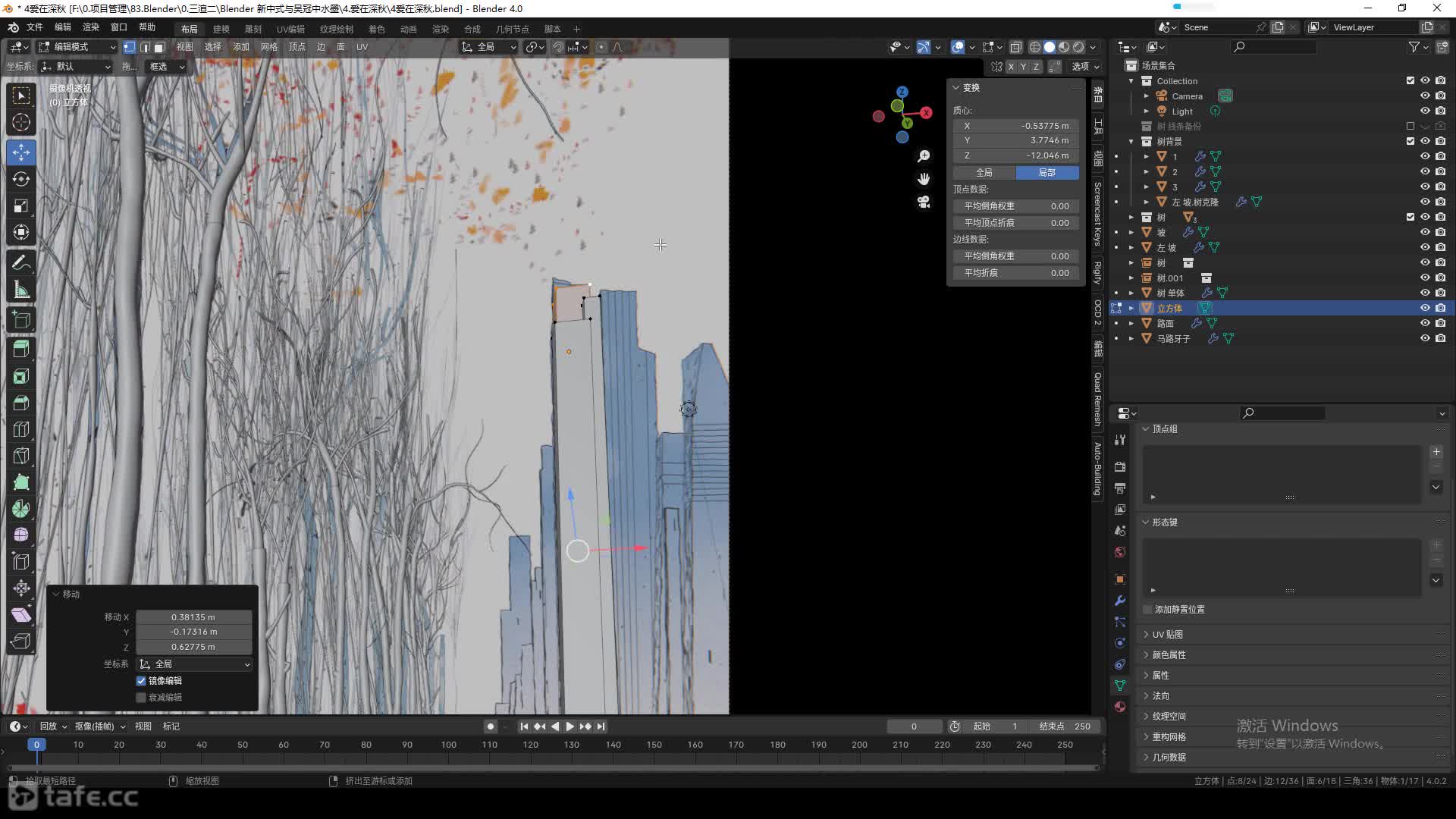The image size is (1456, 819).
Task: Collapse the 树背景 collection in outliner
Action: 1131,142
